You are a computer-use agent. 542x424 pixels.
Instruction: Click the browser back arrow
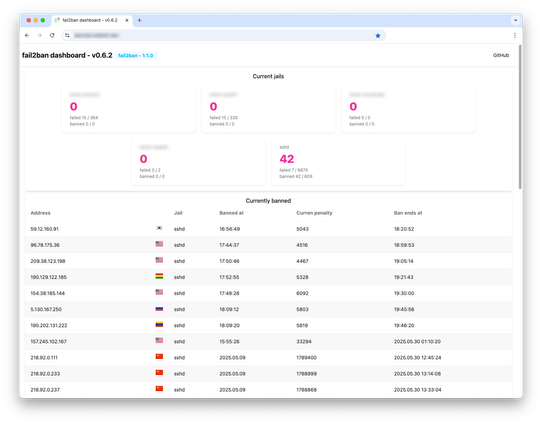click(27, 35)
